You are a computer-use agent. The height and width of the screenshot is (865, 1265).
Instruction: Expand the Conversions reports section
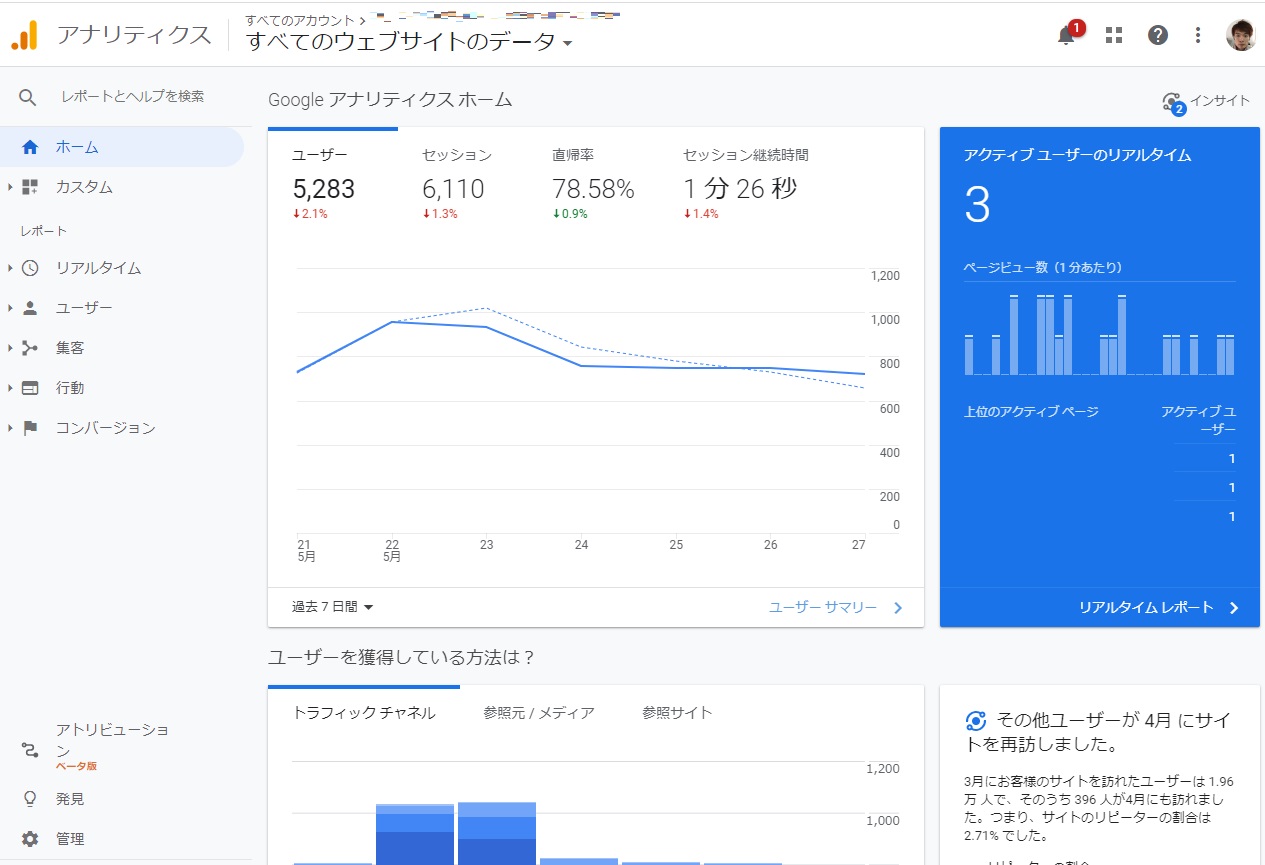10,428
